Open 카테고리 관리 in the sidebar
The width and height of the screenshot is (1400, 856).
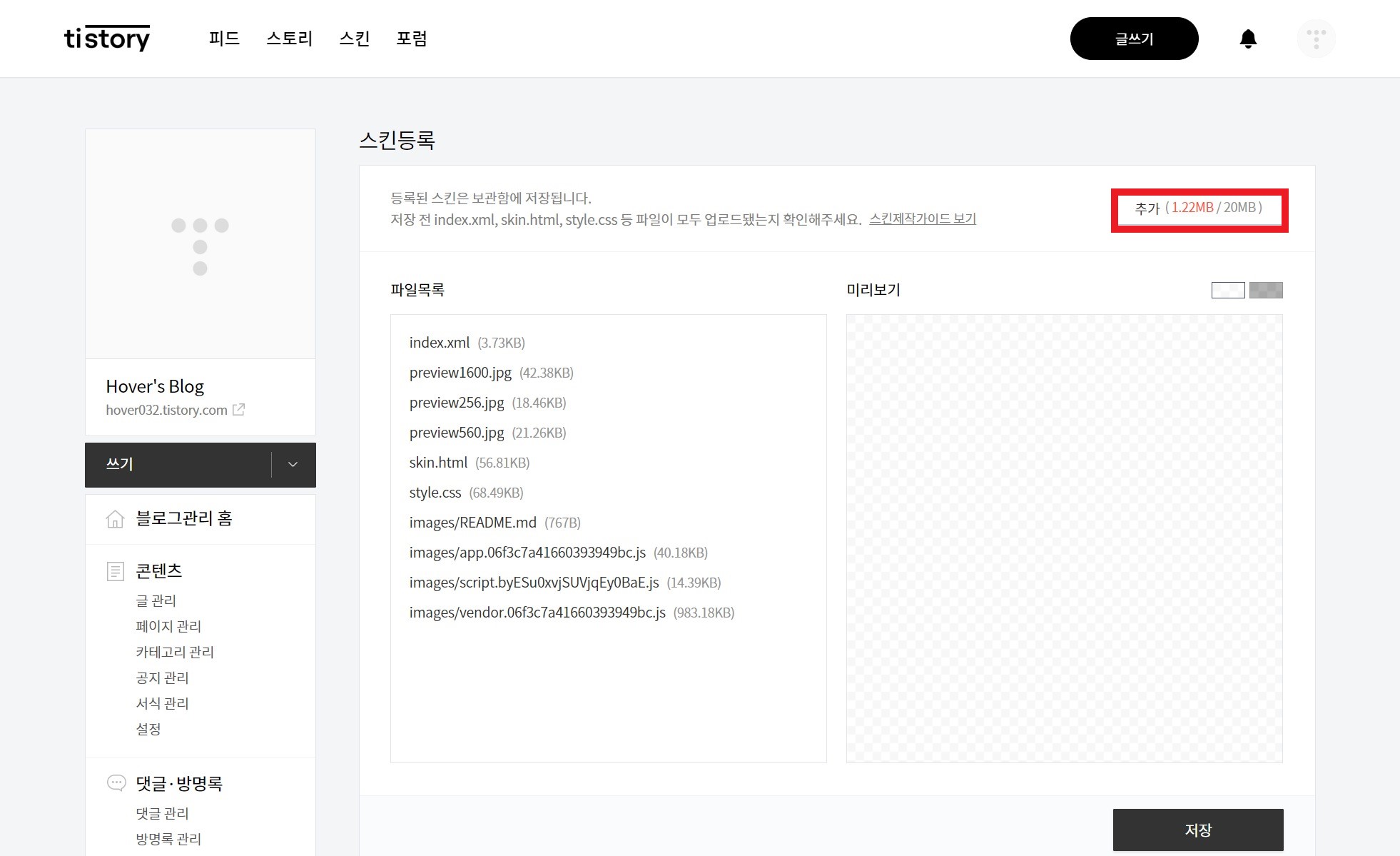coord(175,652)
